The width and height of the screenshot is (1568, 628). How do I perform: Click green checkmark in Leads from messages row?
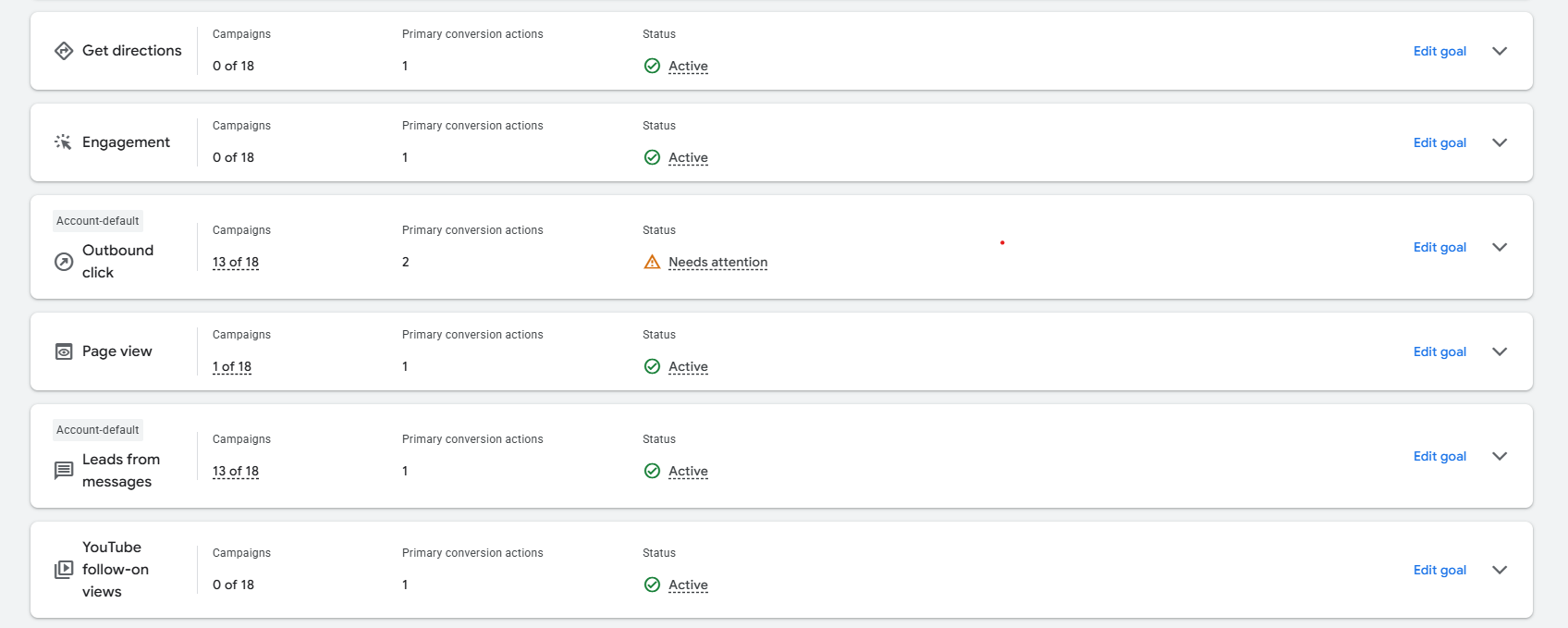(652, 471)
